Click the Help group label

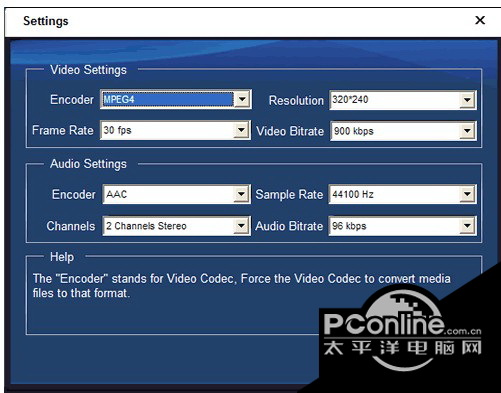pyautogui.click(x=62, y=257)
